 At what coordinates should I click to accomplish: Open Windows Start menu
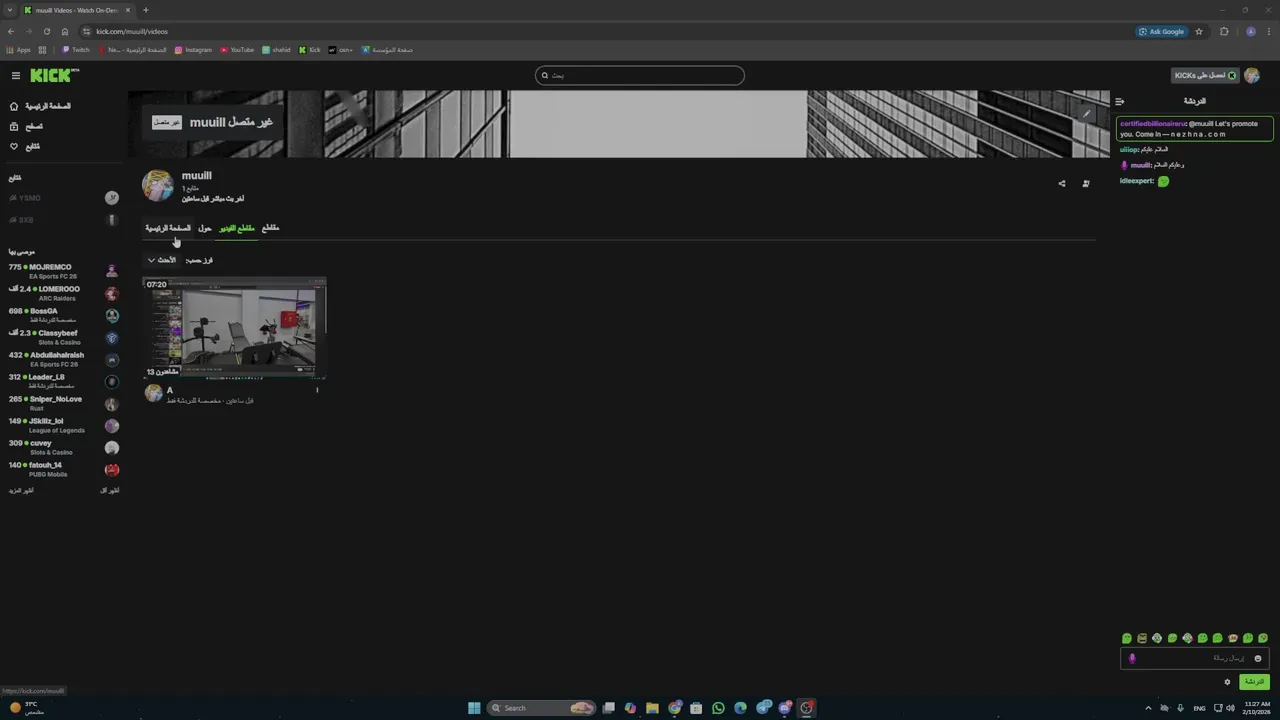tap(474, 708)
